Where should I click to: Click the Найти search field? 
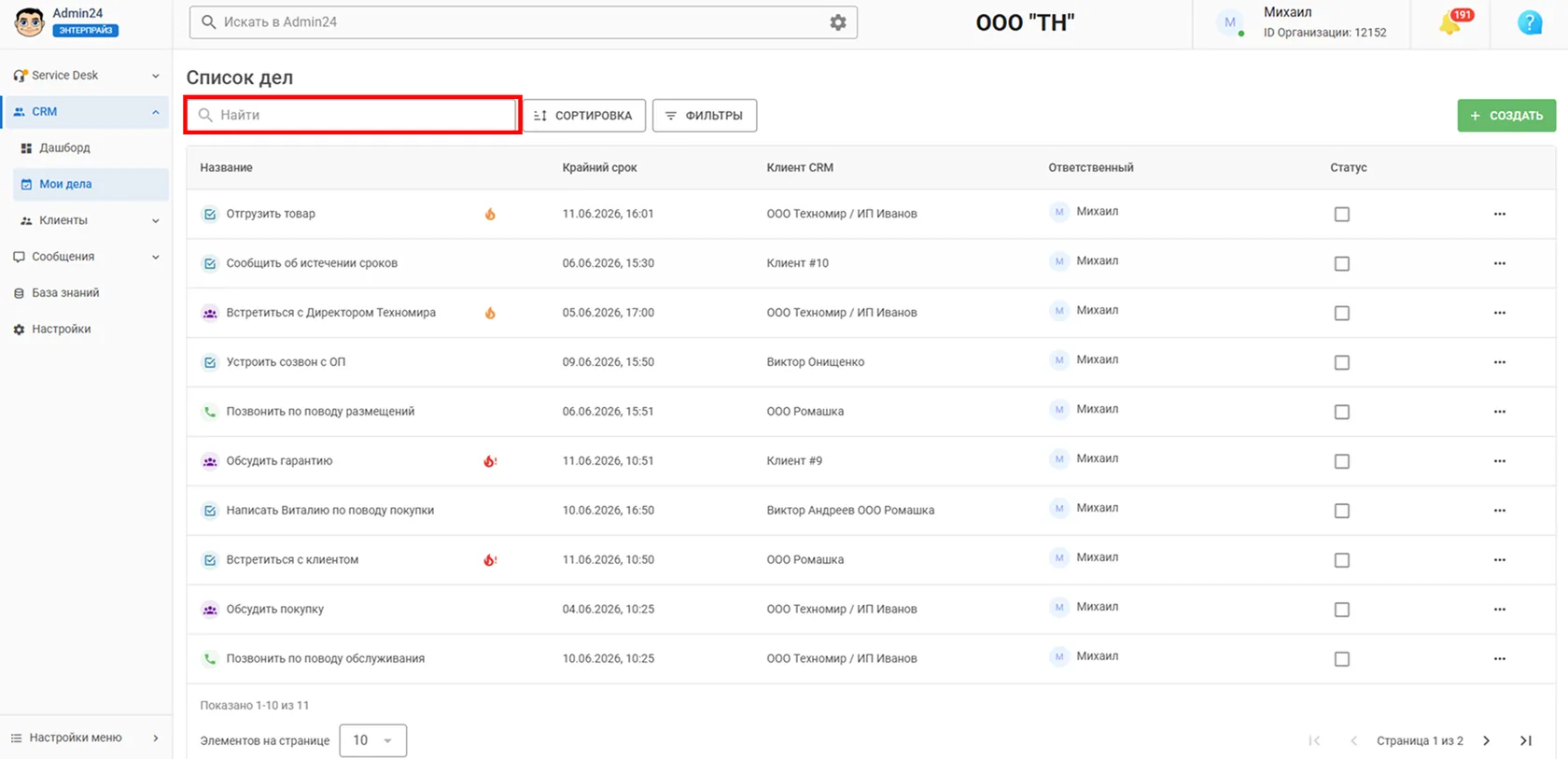[x=352, y=115]
